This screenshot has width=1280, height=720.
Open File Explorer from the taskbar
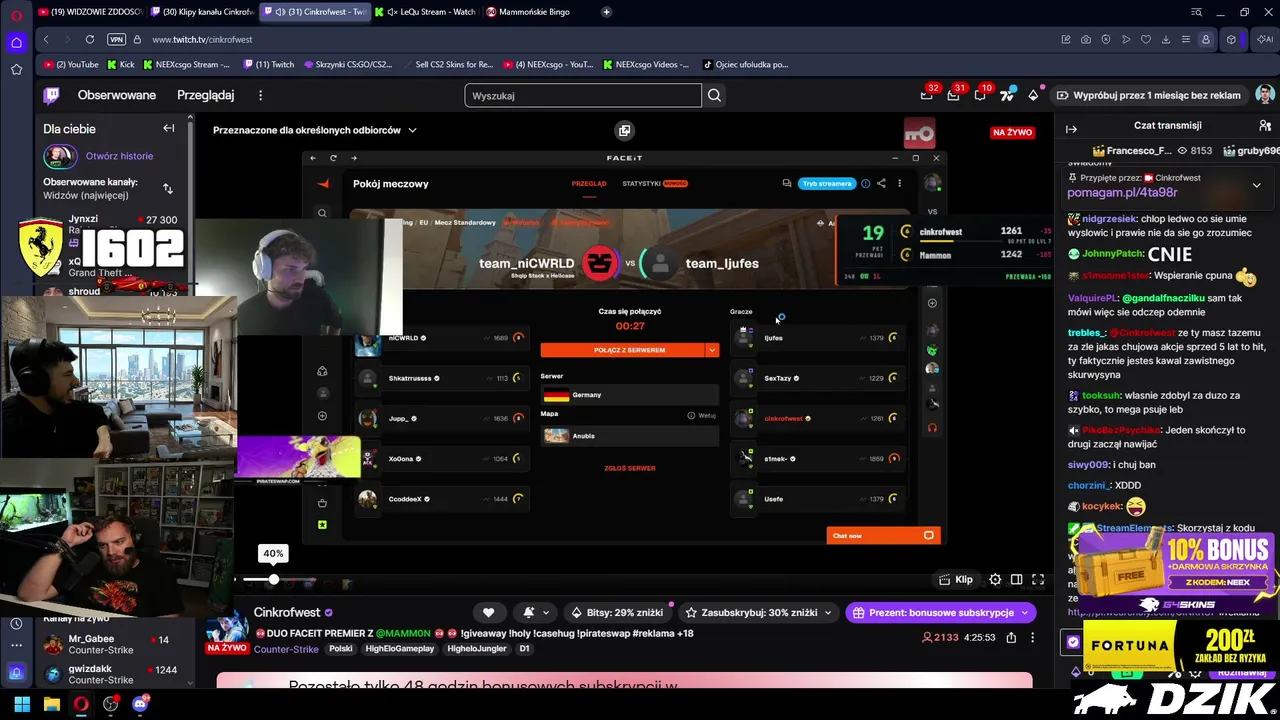tap(52, 704)
